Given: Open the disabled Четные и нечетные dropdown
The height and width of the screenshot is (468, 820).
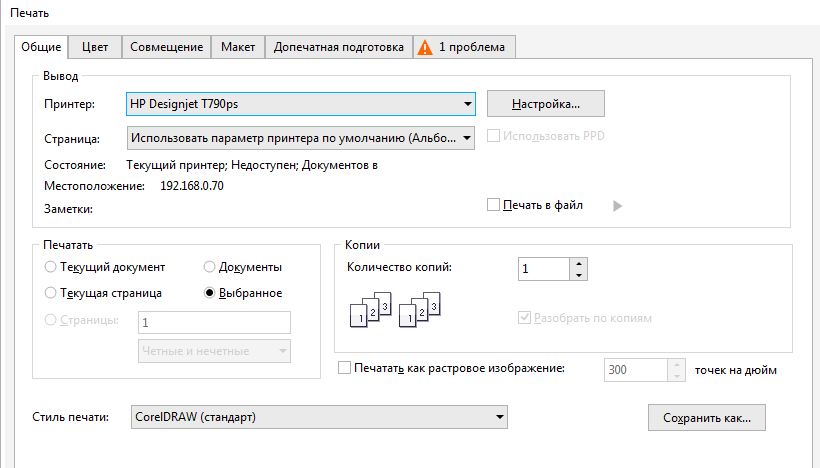Looking at the screenshot, I should click(214, 351).
